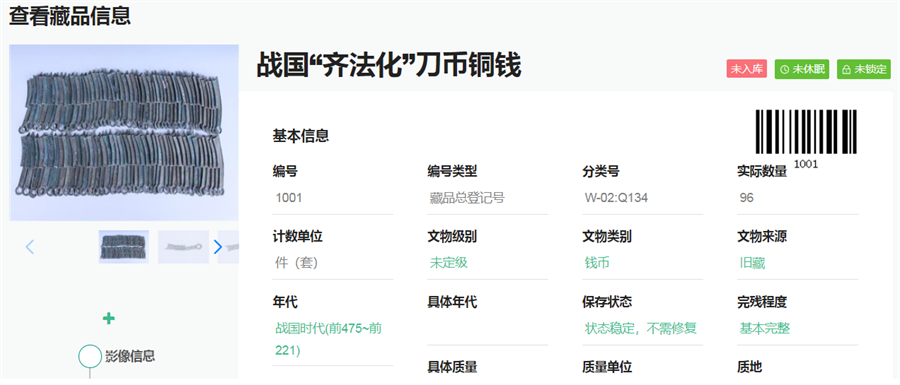Click the 计数单位 field 件（套）
Image resolution: width=900 pixels, height=385 pixels.
tap(333, 263)
